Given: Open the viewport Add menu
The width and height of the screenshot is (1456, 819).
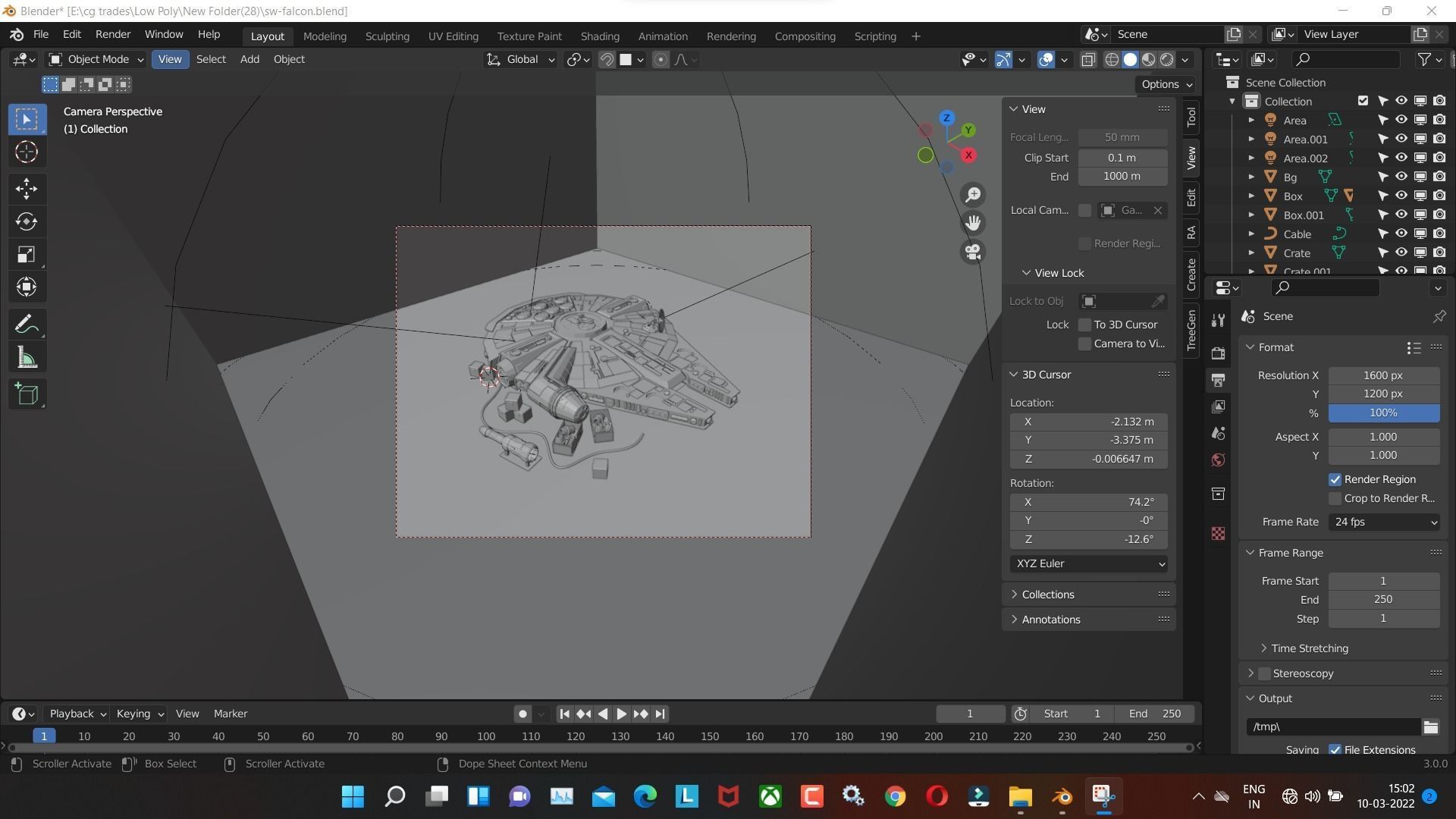Looking at the screenshot, I should coord(249,59).
